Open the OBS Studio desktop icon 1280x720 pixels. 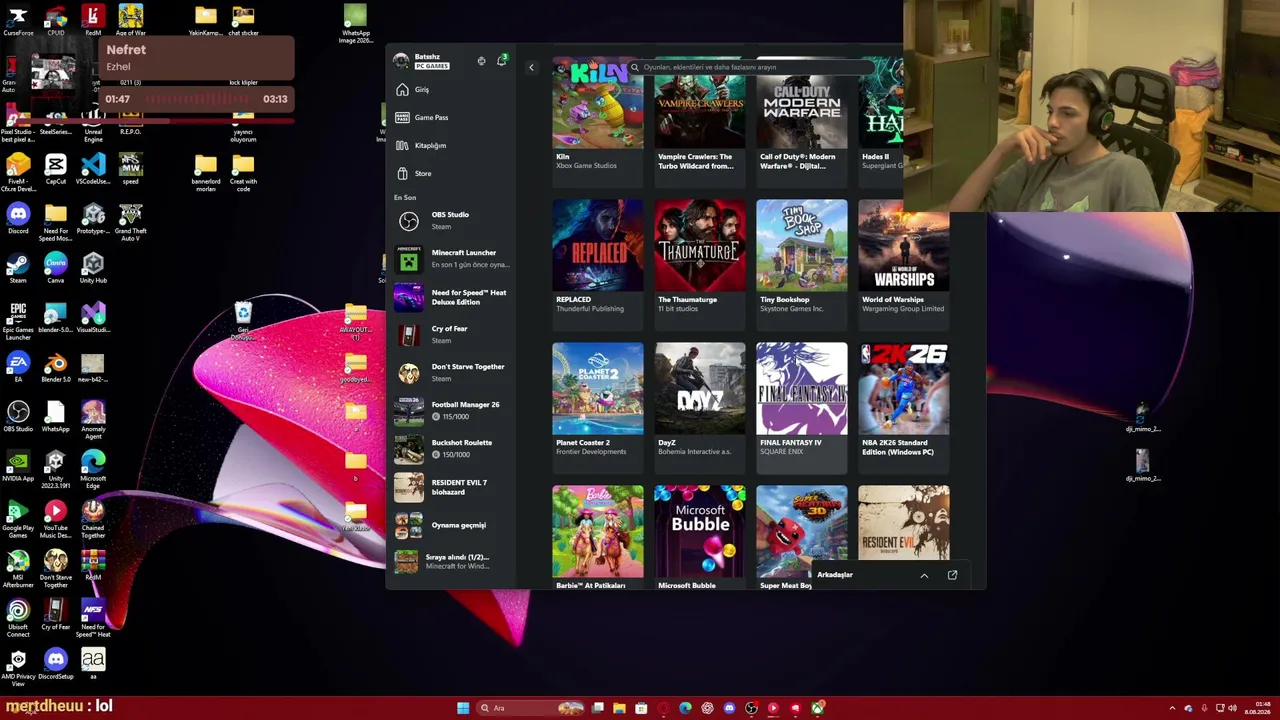coord(18,417)
